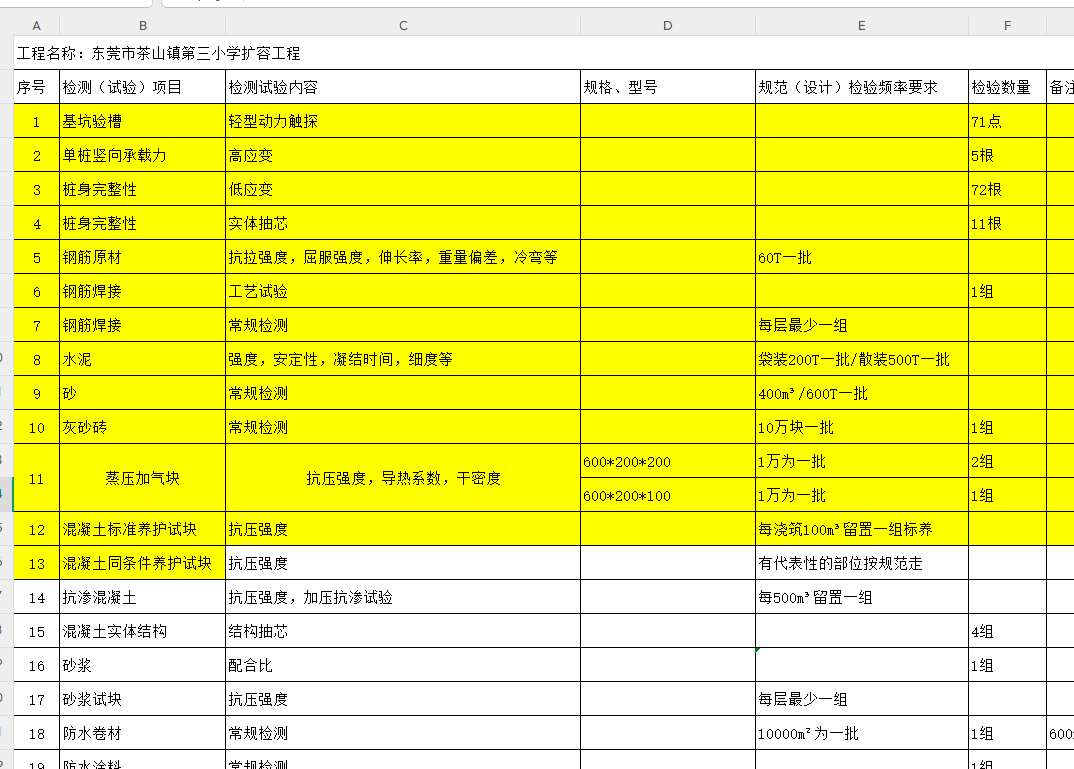Click the cell showing 71点

coord(1006,121)
